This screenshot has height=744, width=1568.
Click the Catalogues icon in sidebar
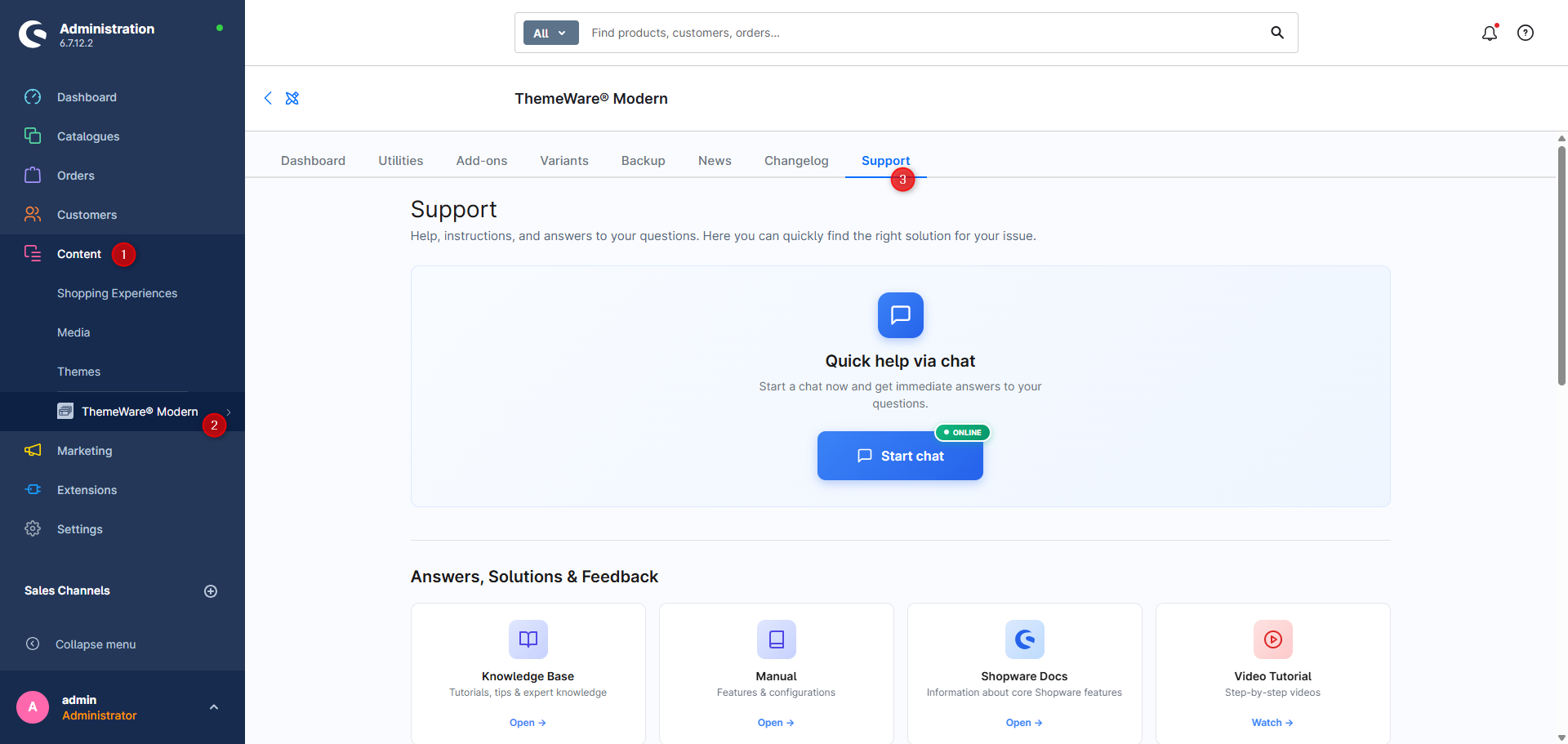coord(33,136)
